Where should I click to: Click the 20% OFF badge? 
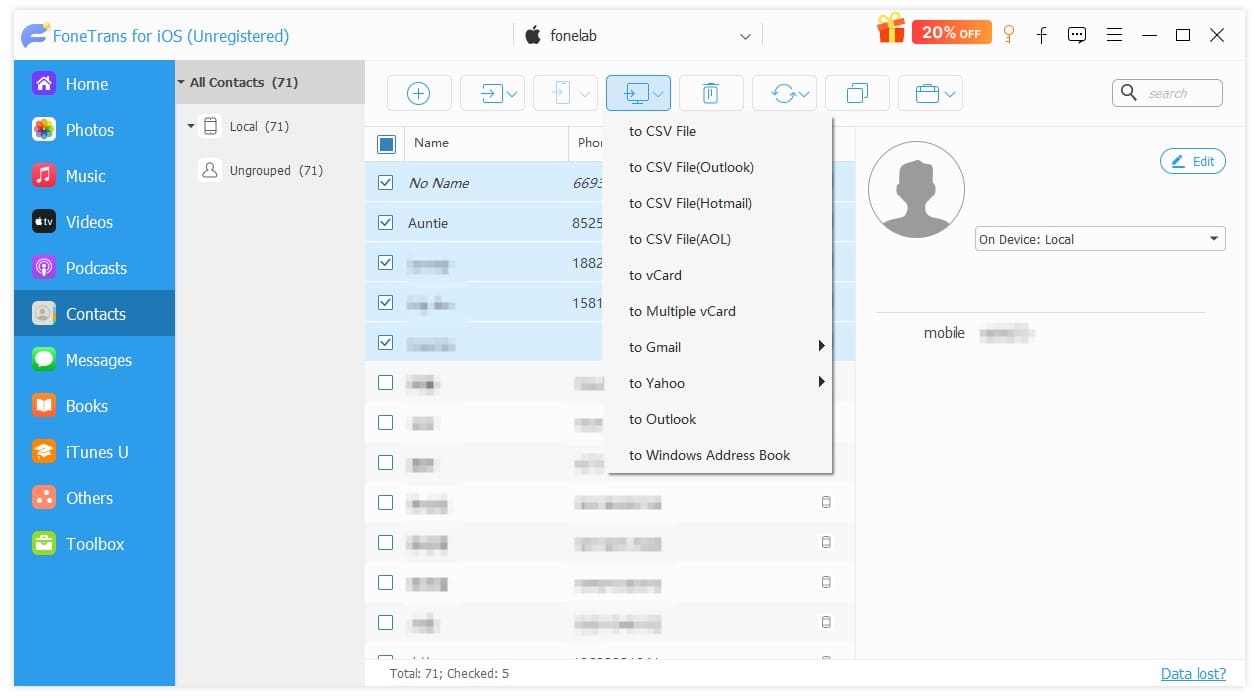click(x=951, y=33)
